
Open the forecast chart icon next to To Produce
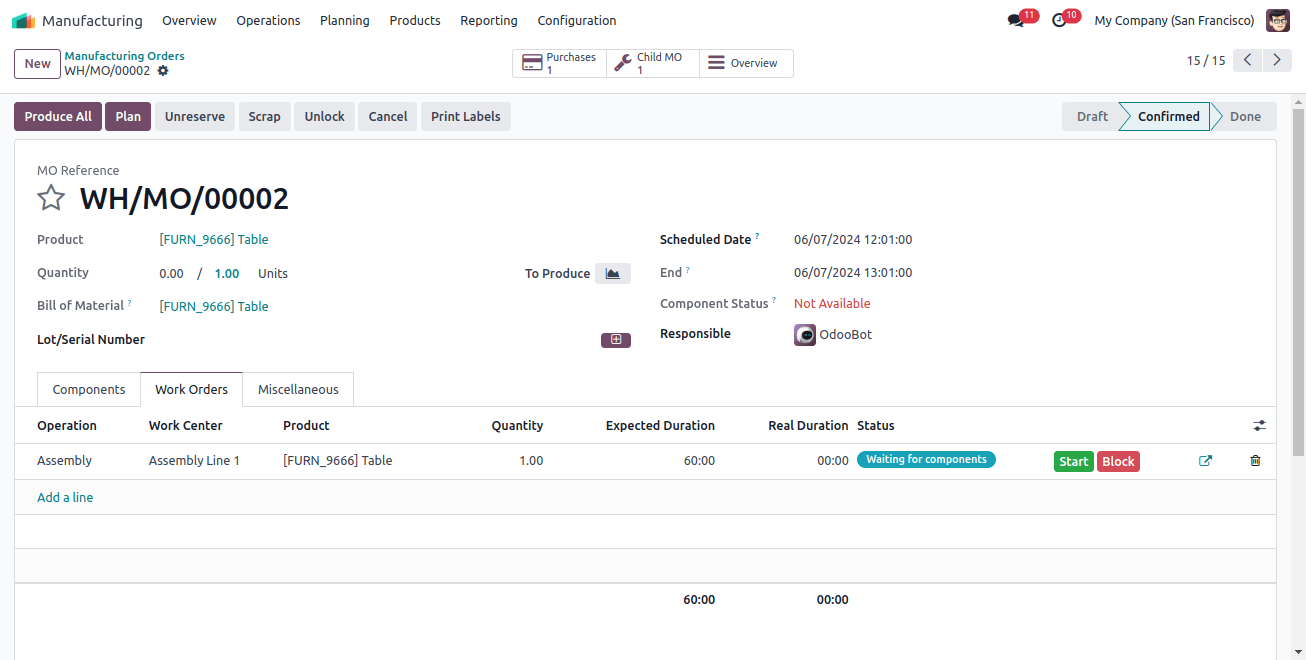613,273
